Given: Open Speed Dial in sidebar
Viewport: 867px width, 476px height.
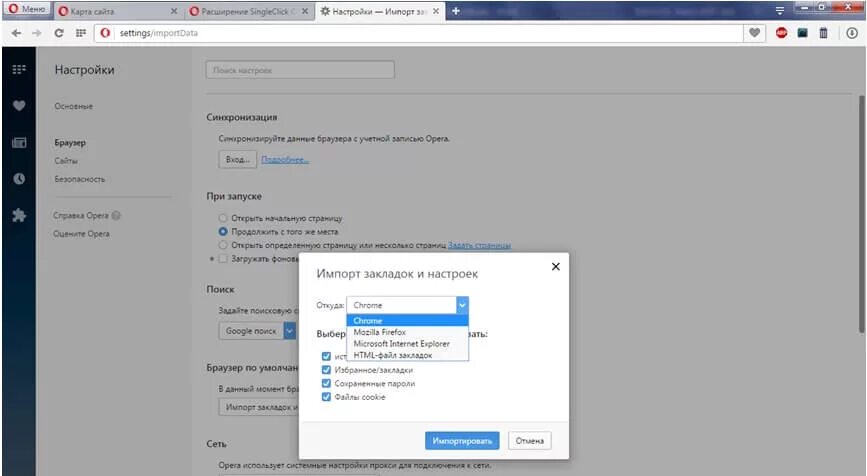Looking at the screenshot, I should tap(19, 69).
